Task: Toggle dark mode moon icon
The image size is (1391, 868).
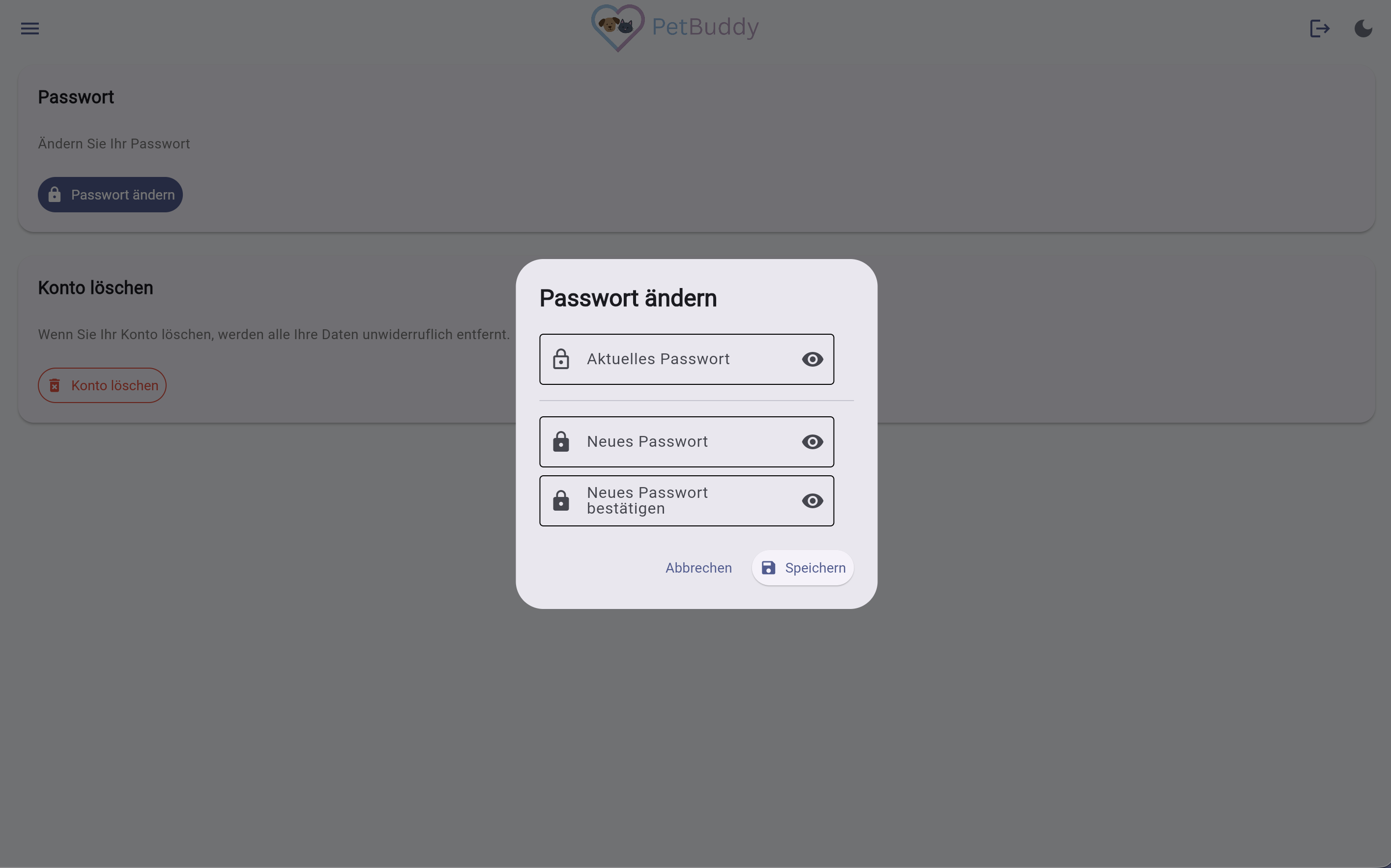Action: pyautogui.click(x=1363, y=28)
